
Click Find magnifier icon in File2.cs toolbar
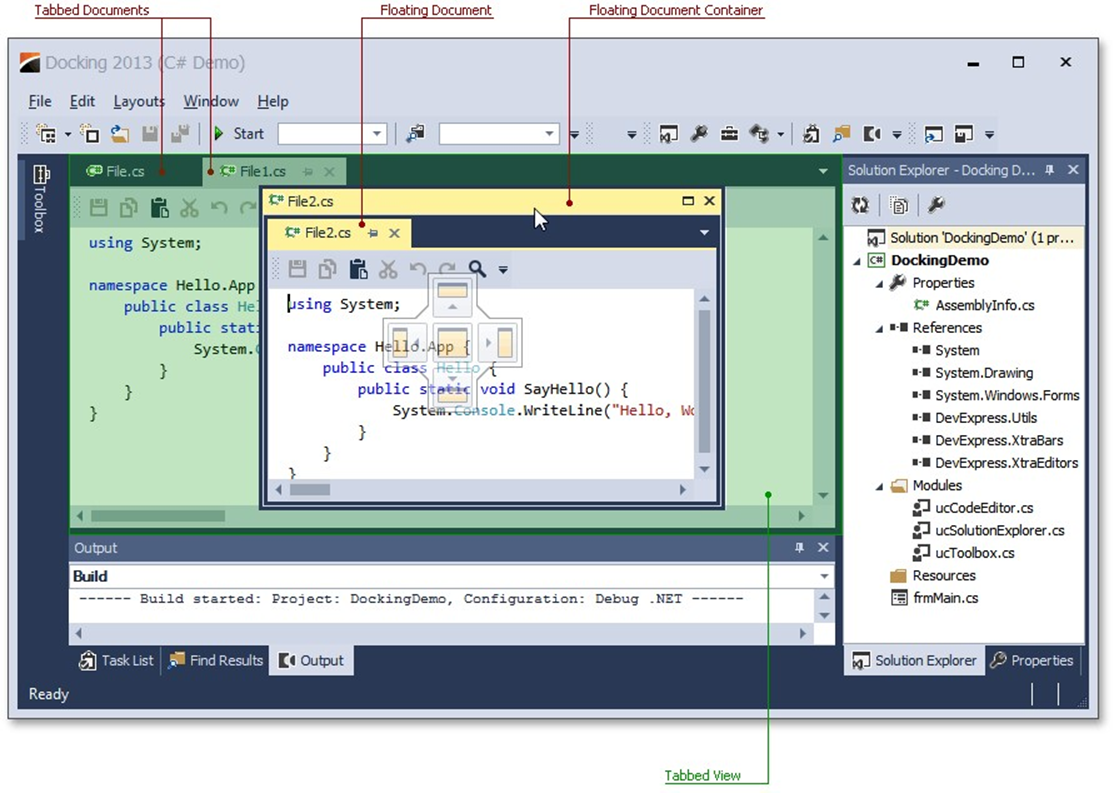(477, 269)
